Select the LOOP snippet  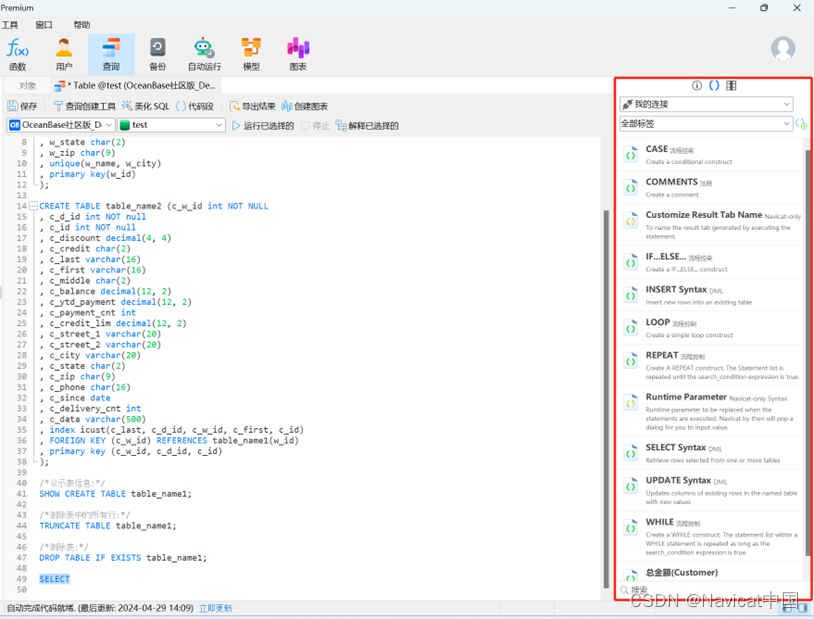coord(710,328)
